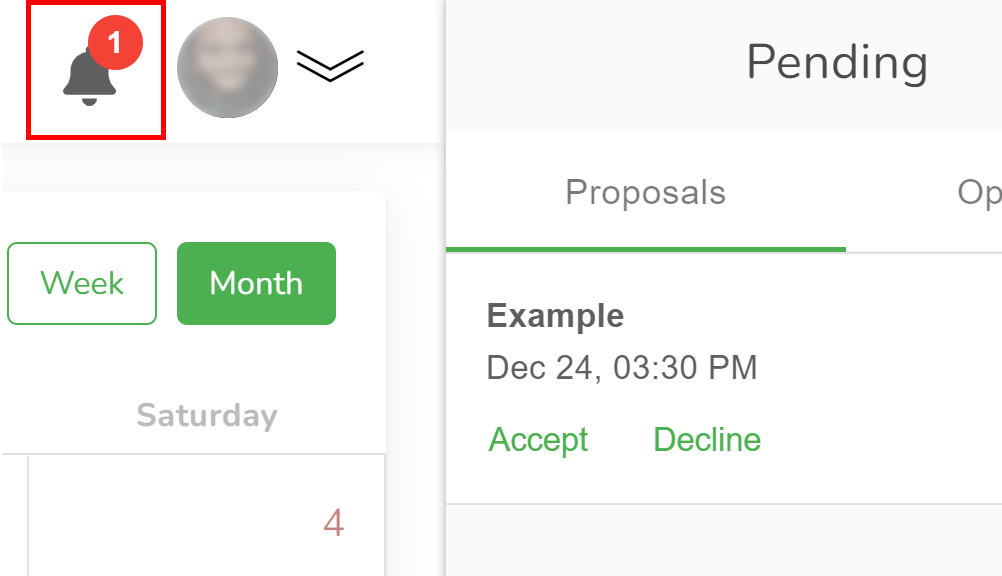1002x576 pixels.
Task: Click the Pending panel heading
Action: click(x=837, y=63)
